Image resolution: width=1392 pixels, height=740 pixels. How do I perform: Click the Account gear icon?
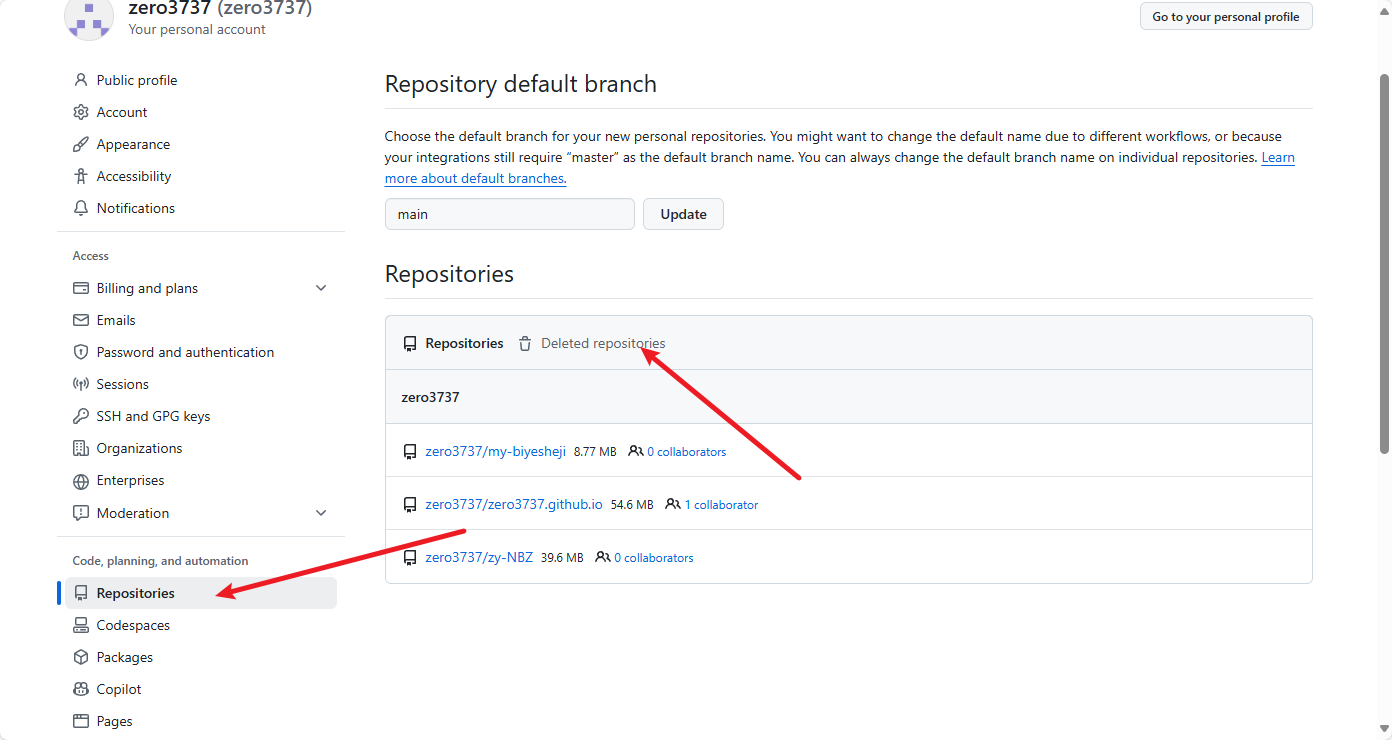point(81,112)
